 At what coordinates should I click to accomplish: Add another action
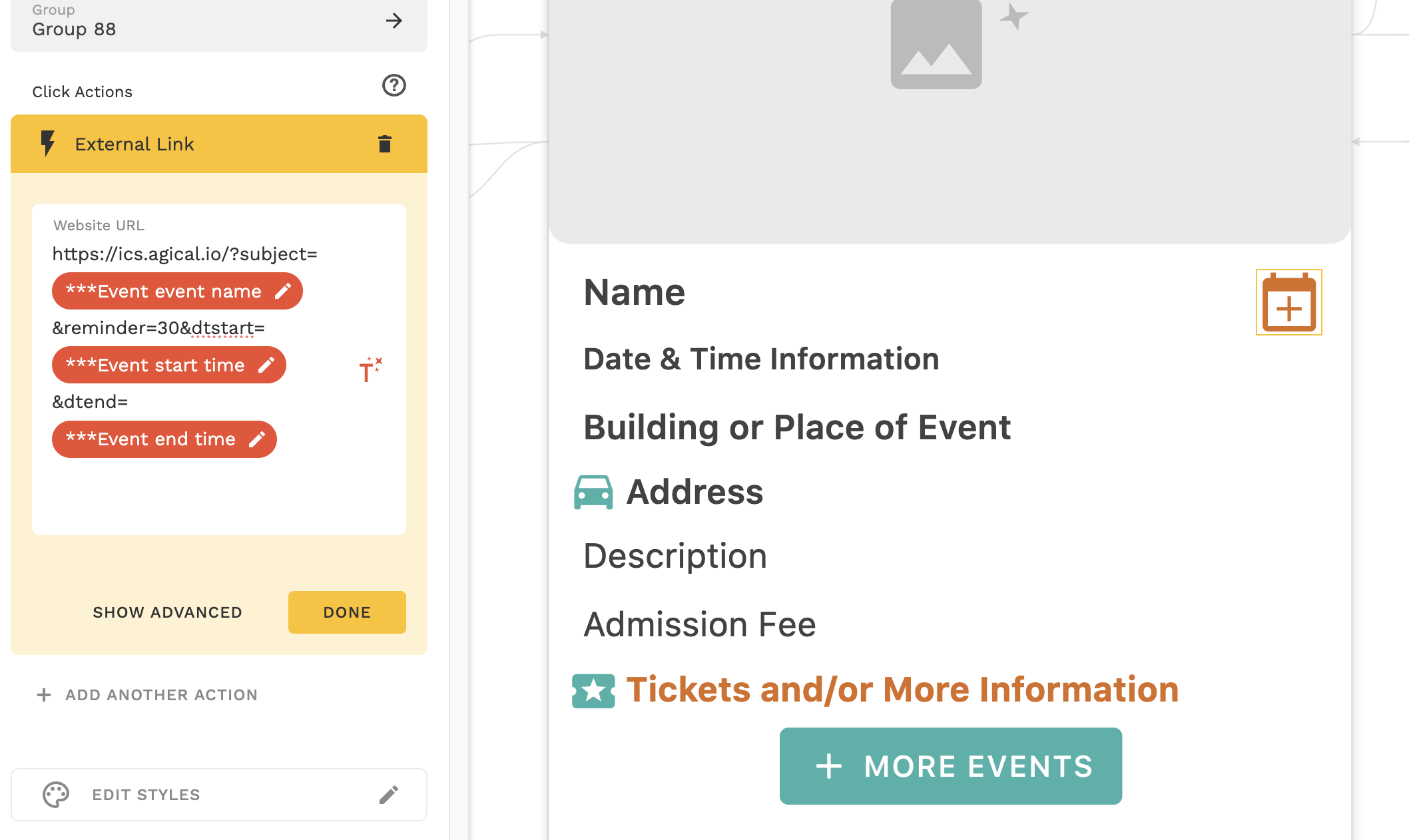pos(148,695)
